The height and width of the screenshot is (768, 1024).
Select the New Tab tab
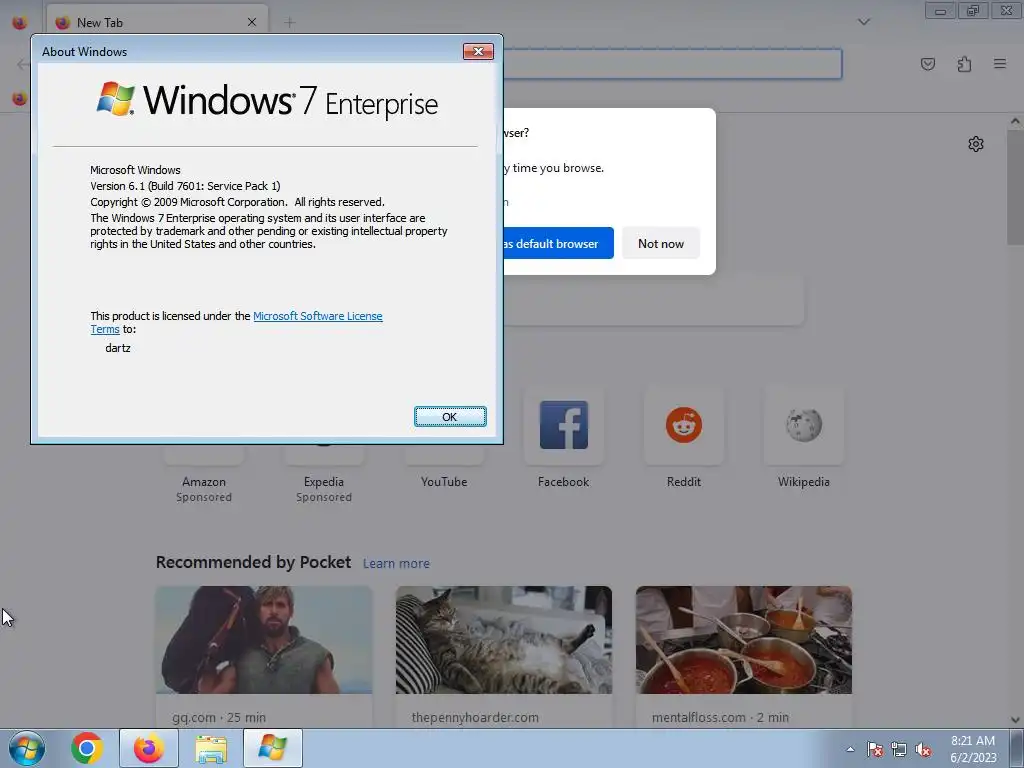pos(157,22)
